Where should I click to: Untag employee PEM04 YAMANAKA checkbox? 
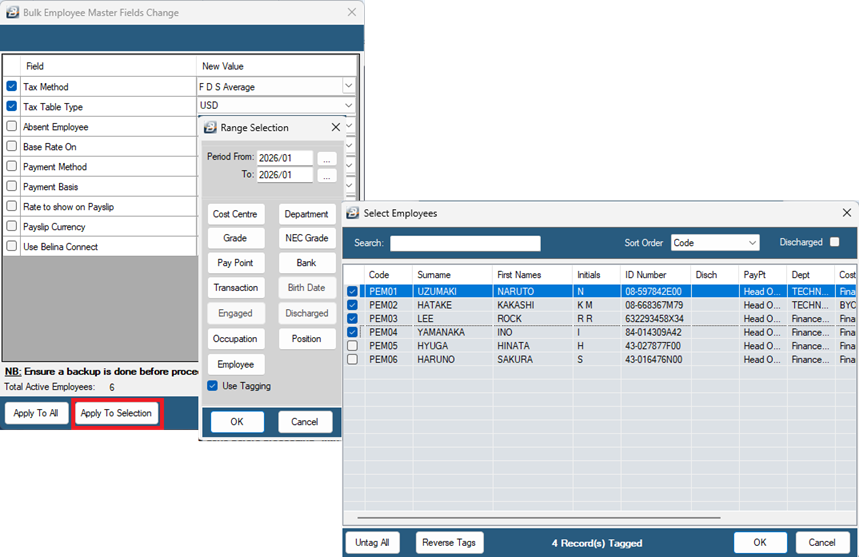click(352, 332)
